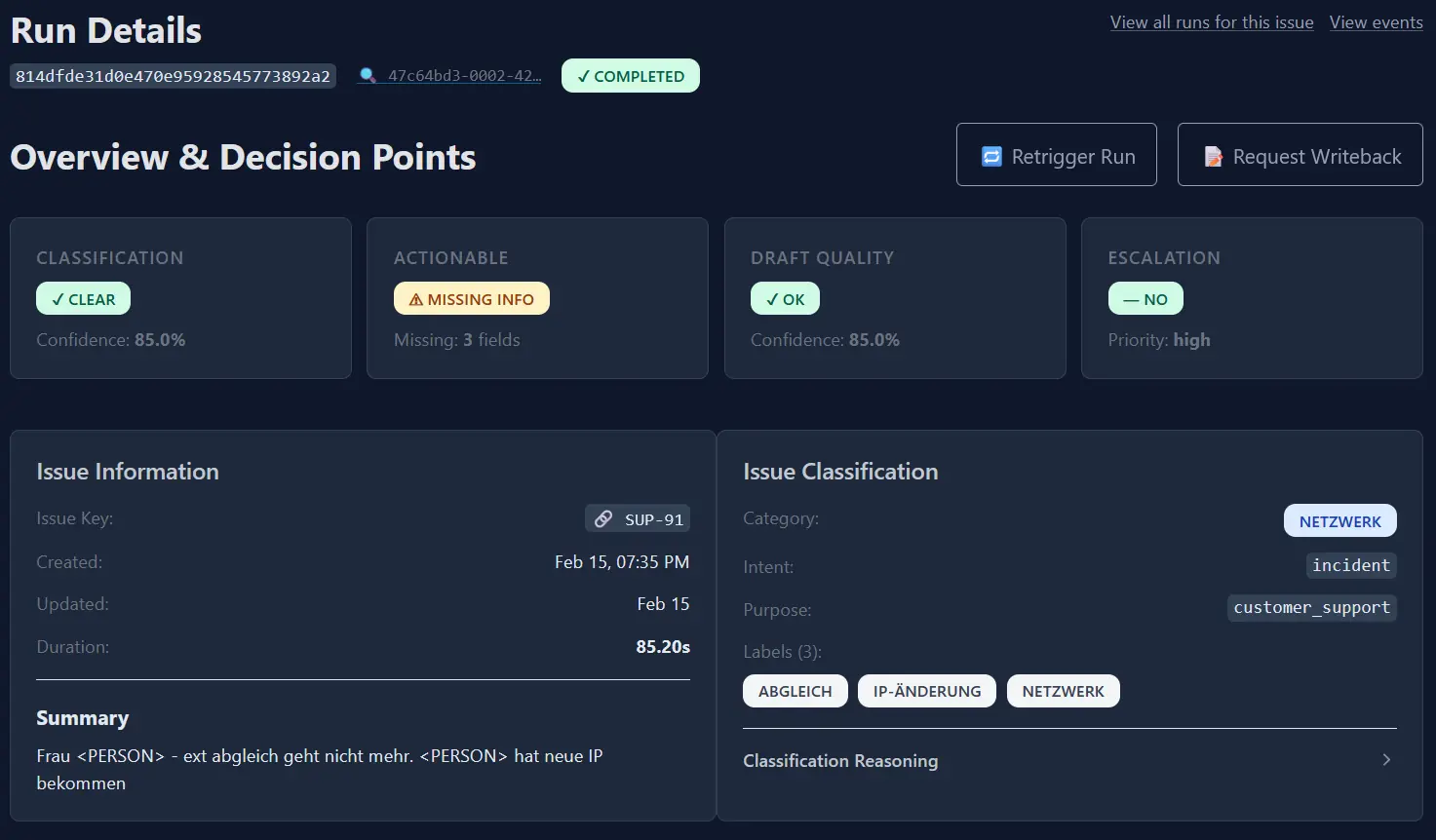This screenshot has width=1436, height=840.
Task: Click the OK draft quality badge
Action: [x=785, y=298]
